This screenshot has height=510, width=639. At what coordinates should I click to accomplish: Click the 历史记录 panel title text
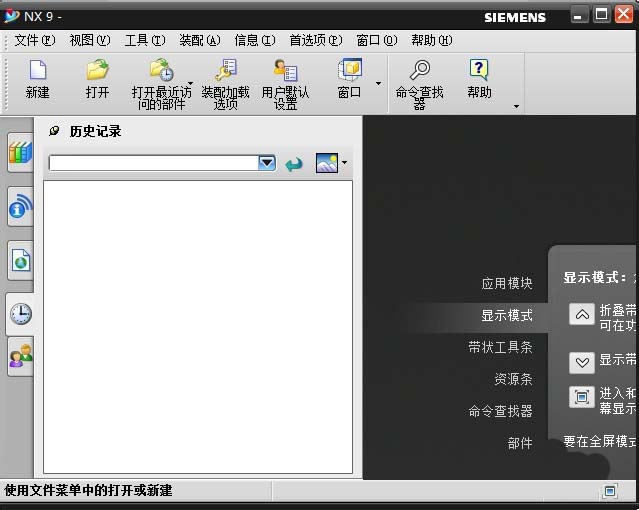(x=95, y=131)
